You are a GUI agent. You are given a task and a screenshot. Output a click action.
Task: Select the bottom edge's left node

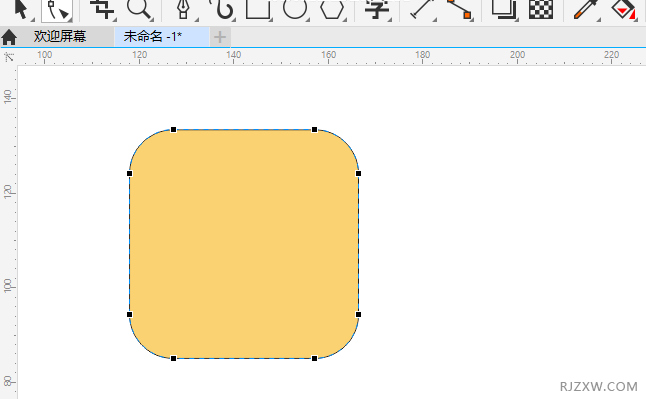(x=173, y=359)
